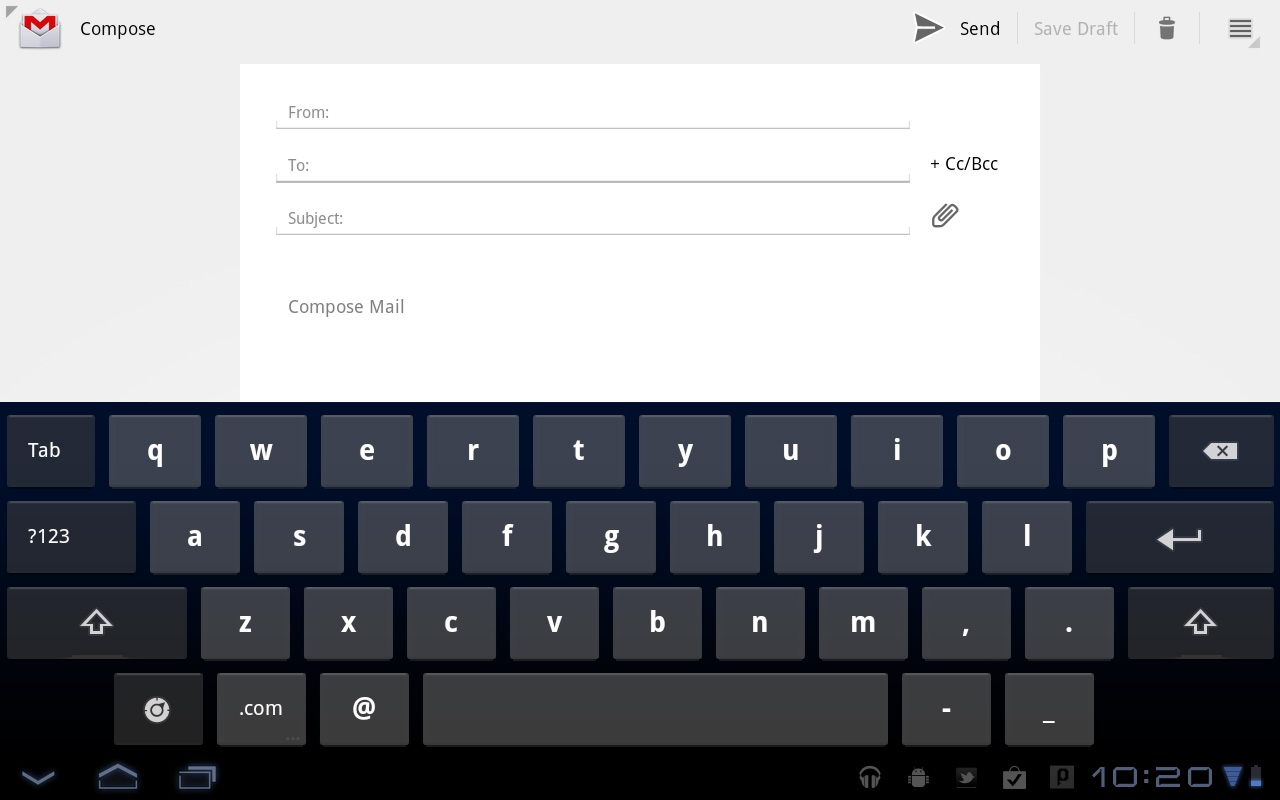1280x800 pixels.
Task: Open the overflow menu icon
Action: 1240,28
